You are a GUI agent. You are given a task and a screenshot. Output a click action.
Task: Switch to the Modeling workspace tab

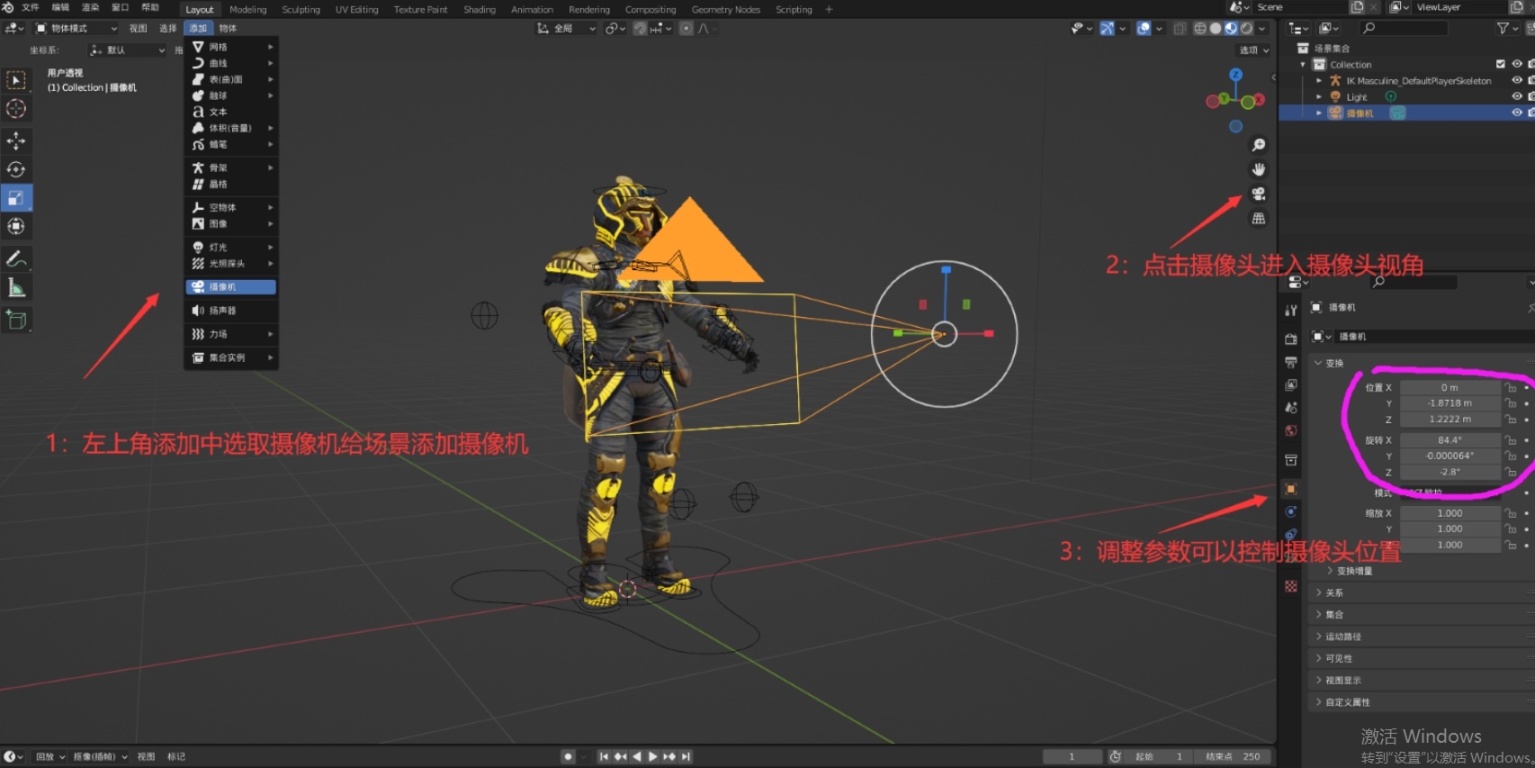[x=248, y=9]
